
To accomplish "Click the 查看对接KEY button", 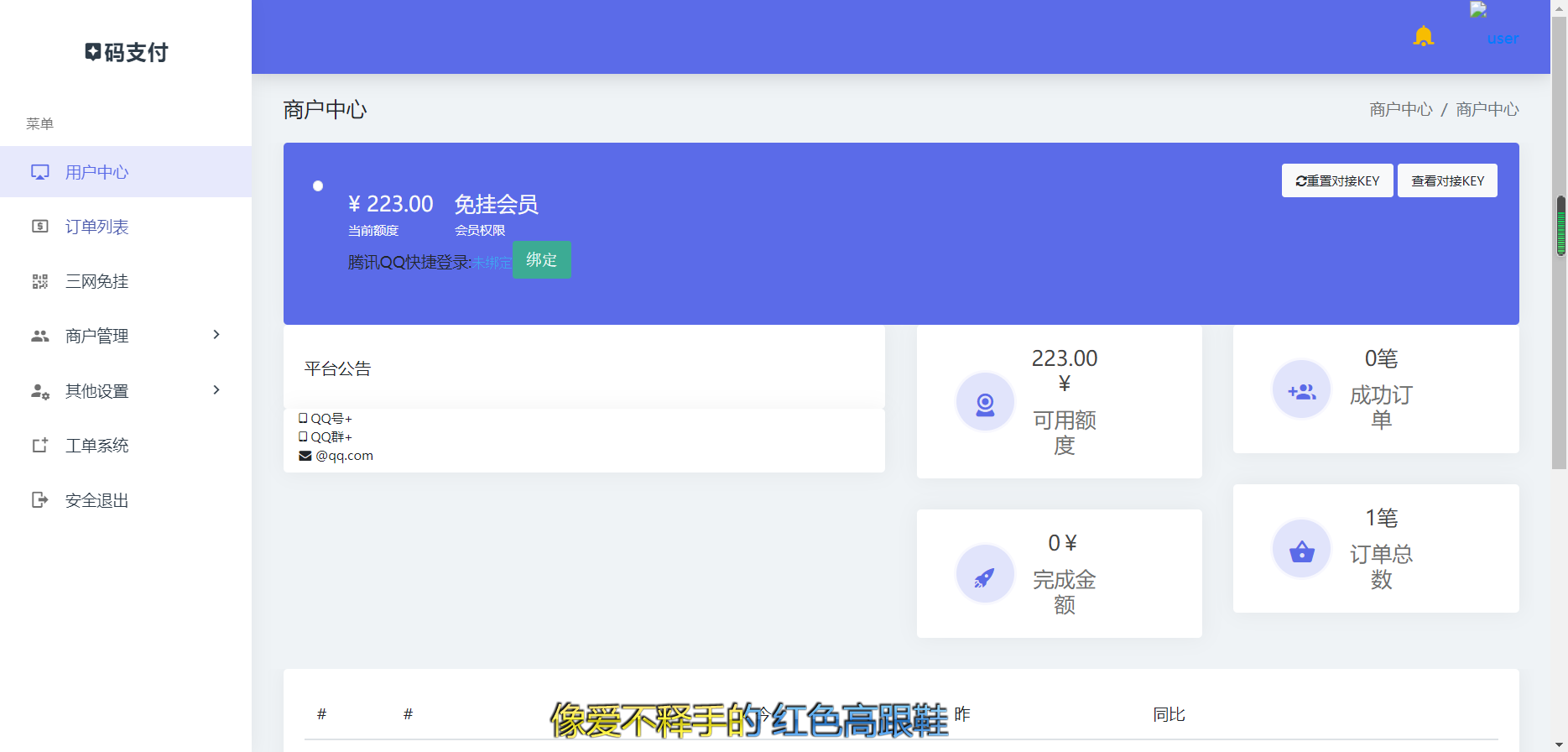I will pos(1447,180).
